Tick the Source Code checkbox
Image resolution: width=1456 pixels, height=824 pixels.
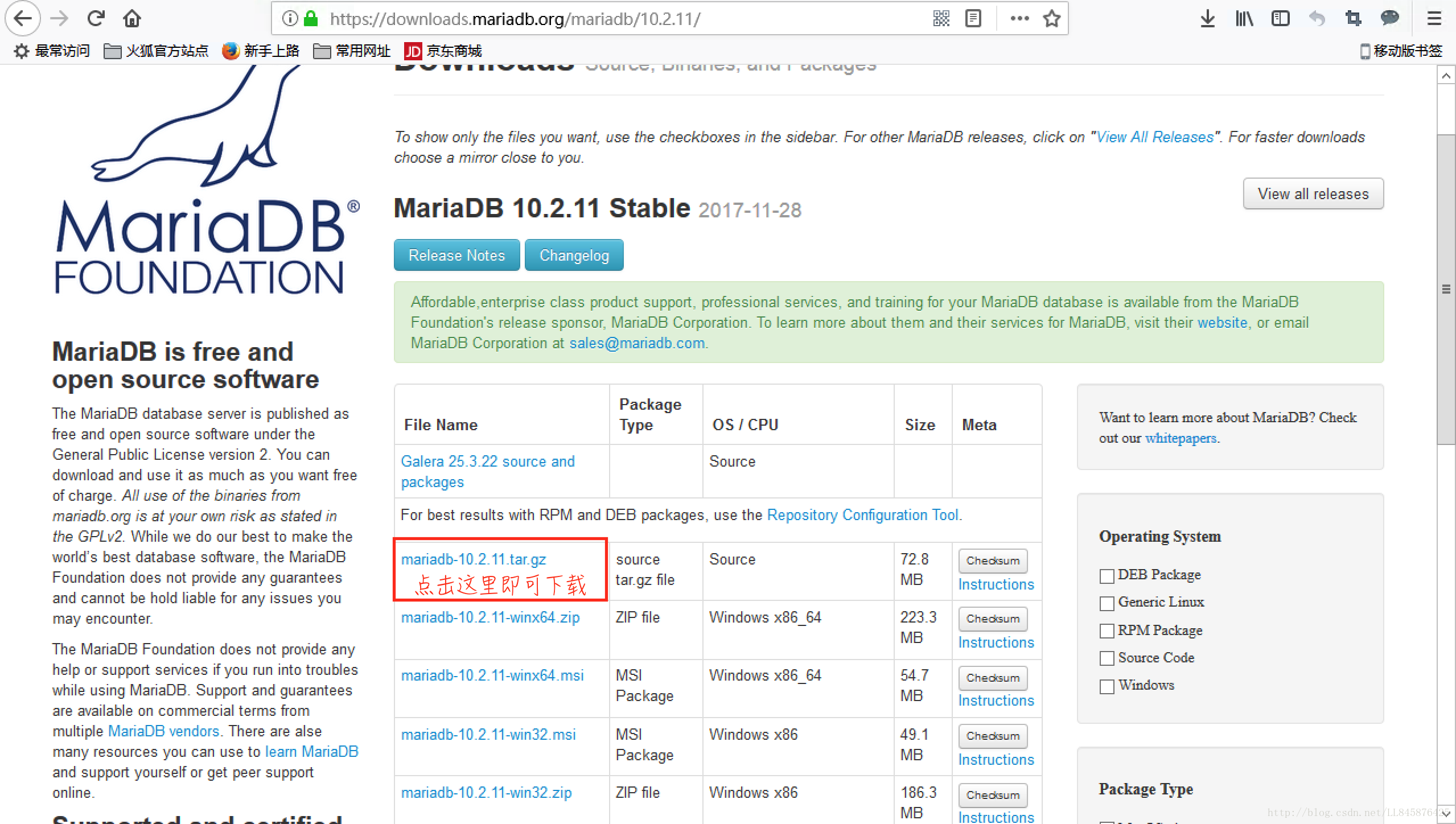1107,658
